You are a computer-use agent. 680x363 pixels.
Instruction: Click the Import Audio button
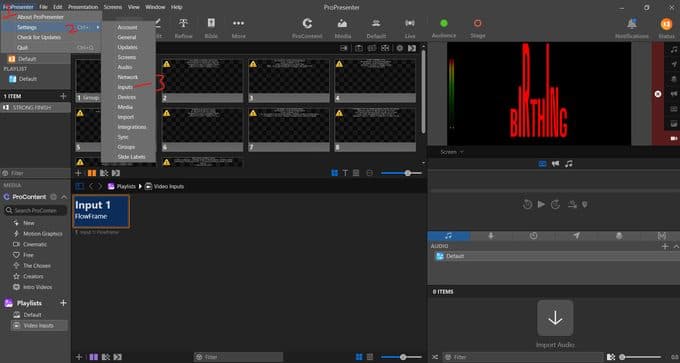point(555,319)
